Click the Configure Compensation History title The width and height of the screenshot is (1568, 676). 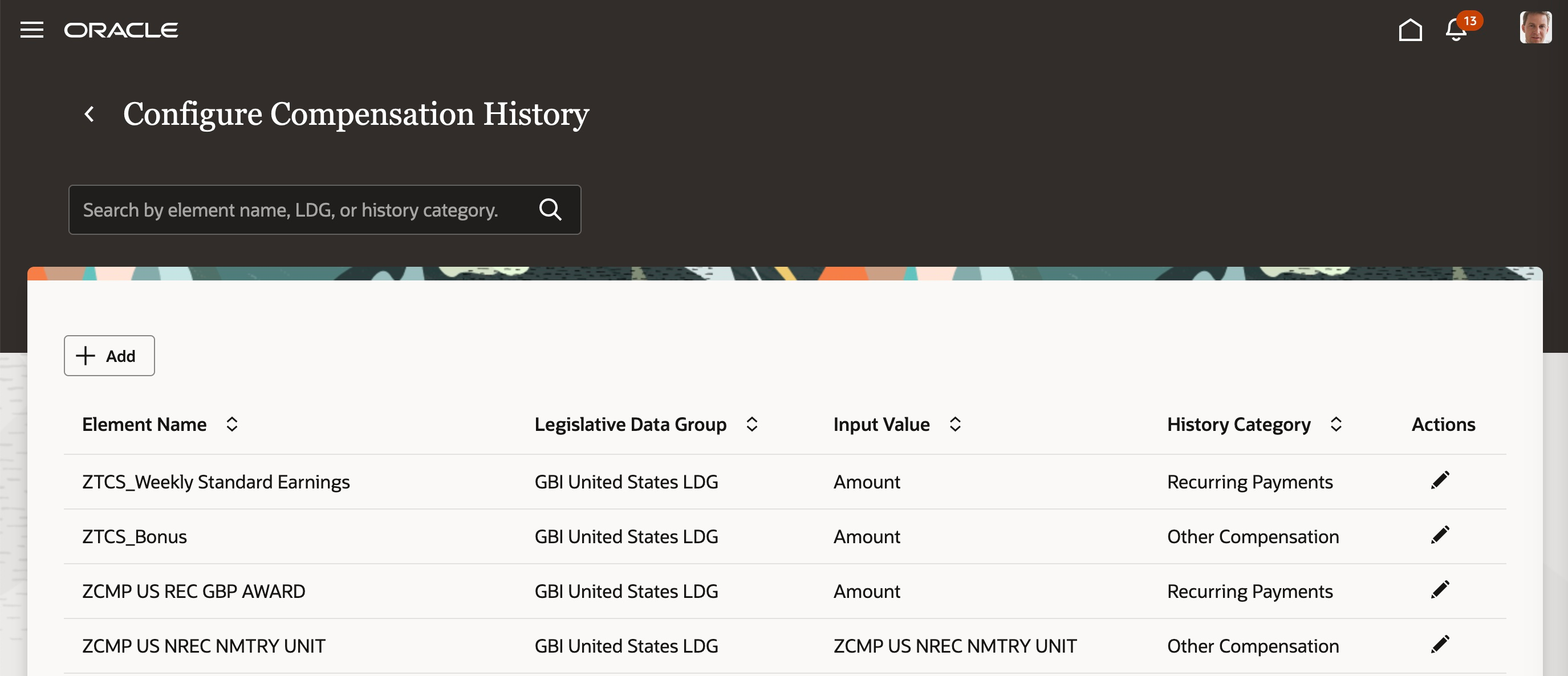356,115
